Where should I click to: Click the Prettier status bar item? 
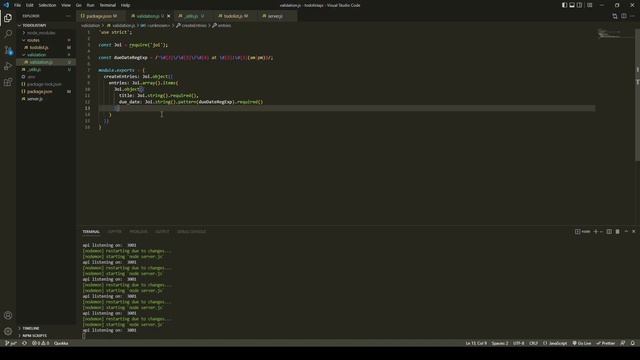click(x=606, y=343)
